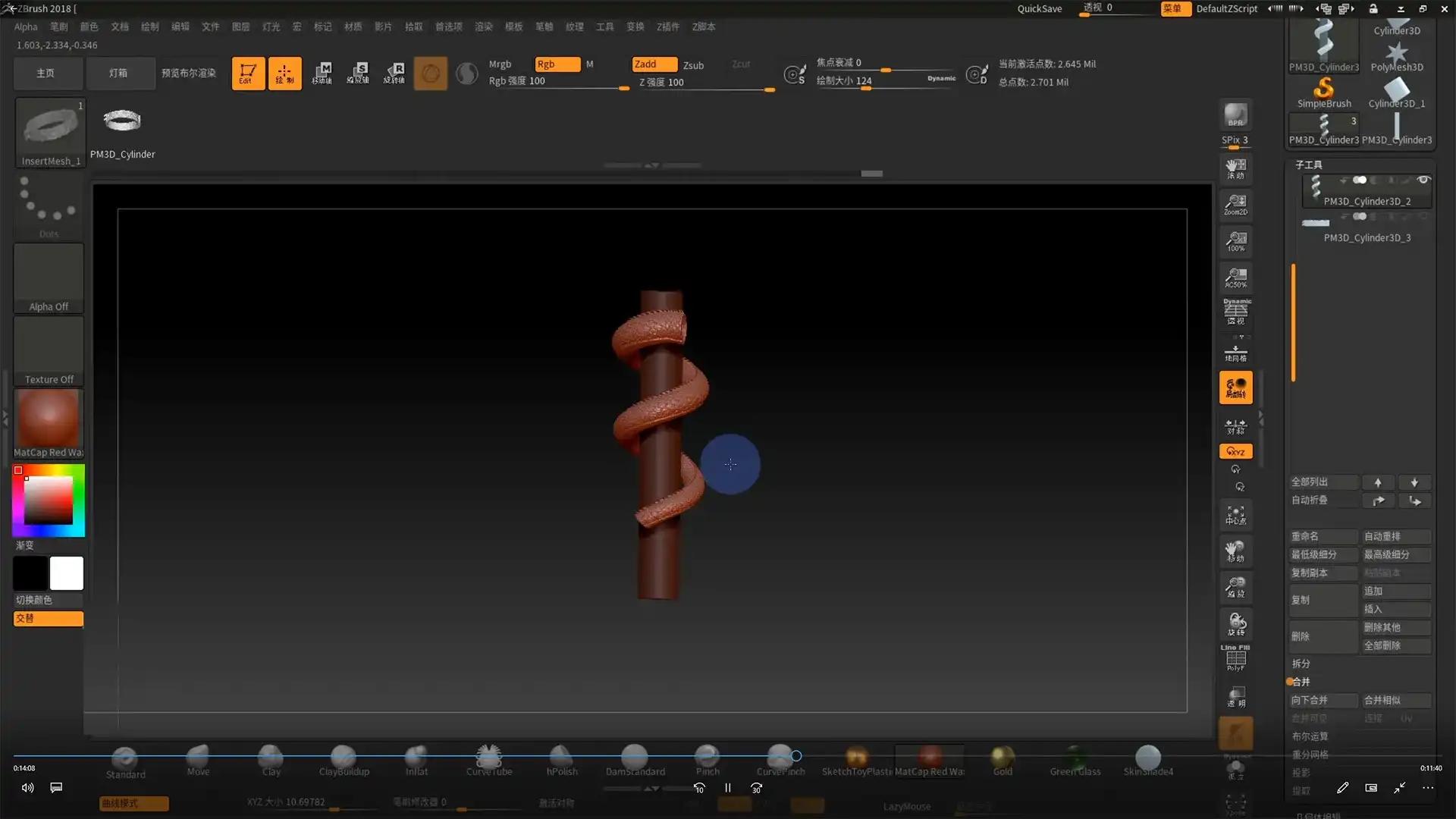Open the Alpha menu
Viewport: 1456px width, 819px height.
pos(25,27)
